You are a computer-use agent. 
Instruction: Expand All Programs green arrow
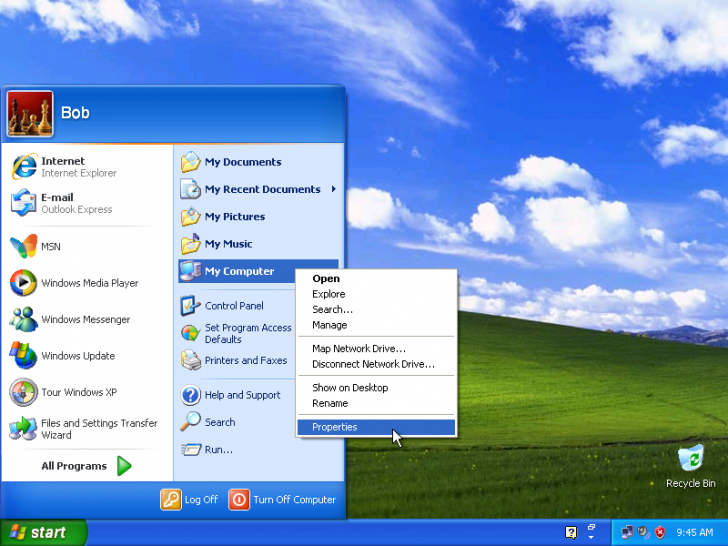point(124,466)
